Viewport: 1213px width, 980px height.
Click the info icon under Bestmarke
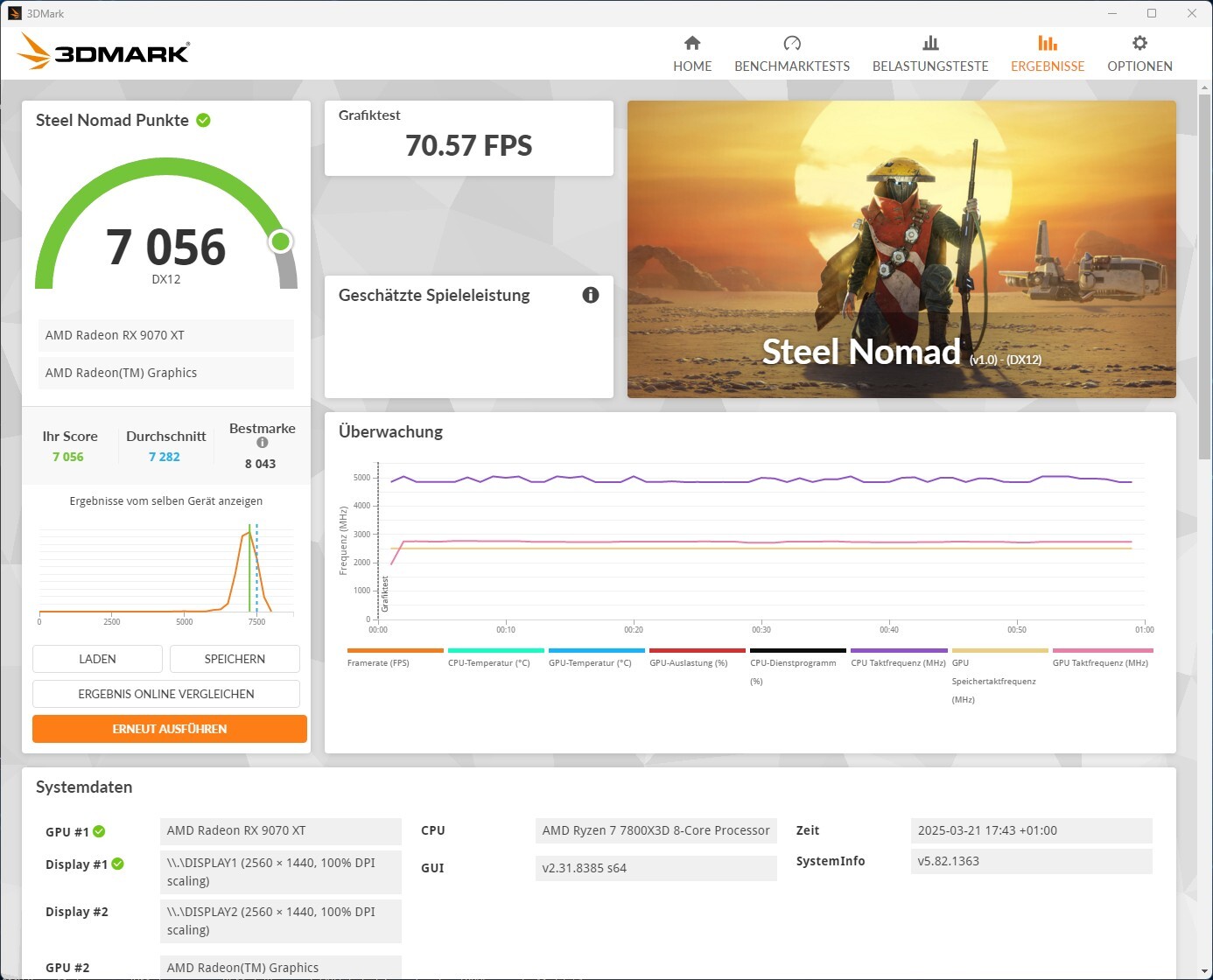262,443
